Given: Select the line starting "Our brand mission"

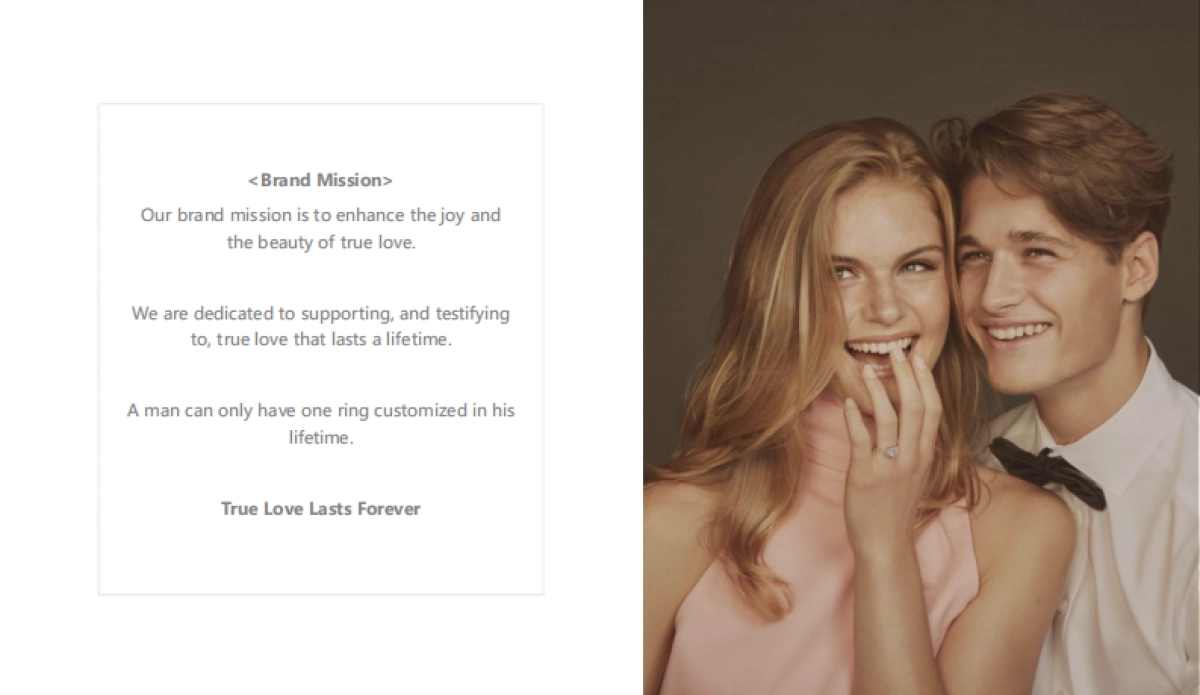Looking at the screenshot, I should pos(320,215).
